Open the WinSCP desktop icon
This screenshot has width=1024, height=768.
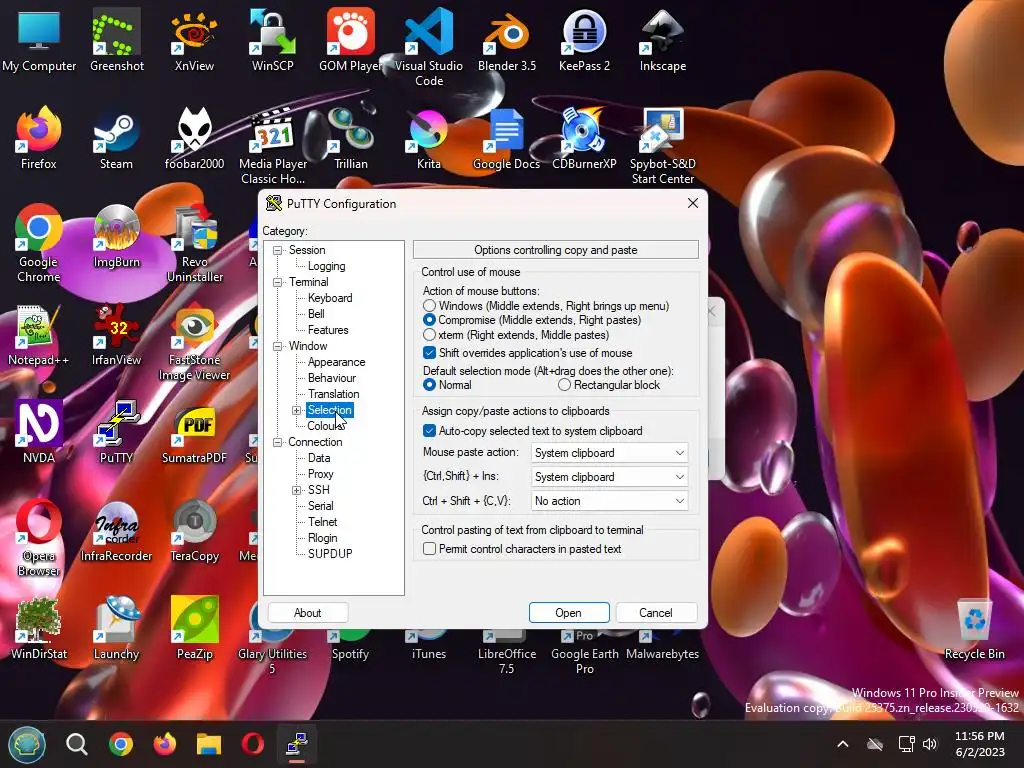[x=272, y=39]
